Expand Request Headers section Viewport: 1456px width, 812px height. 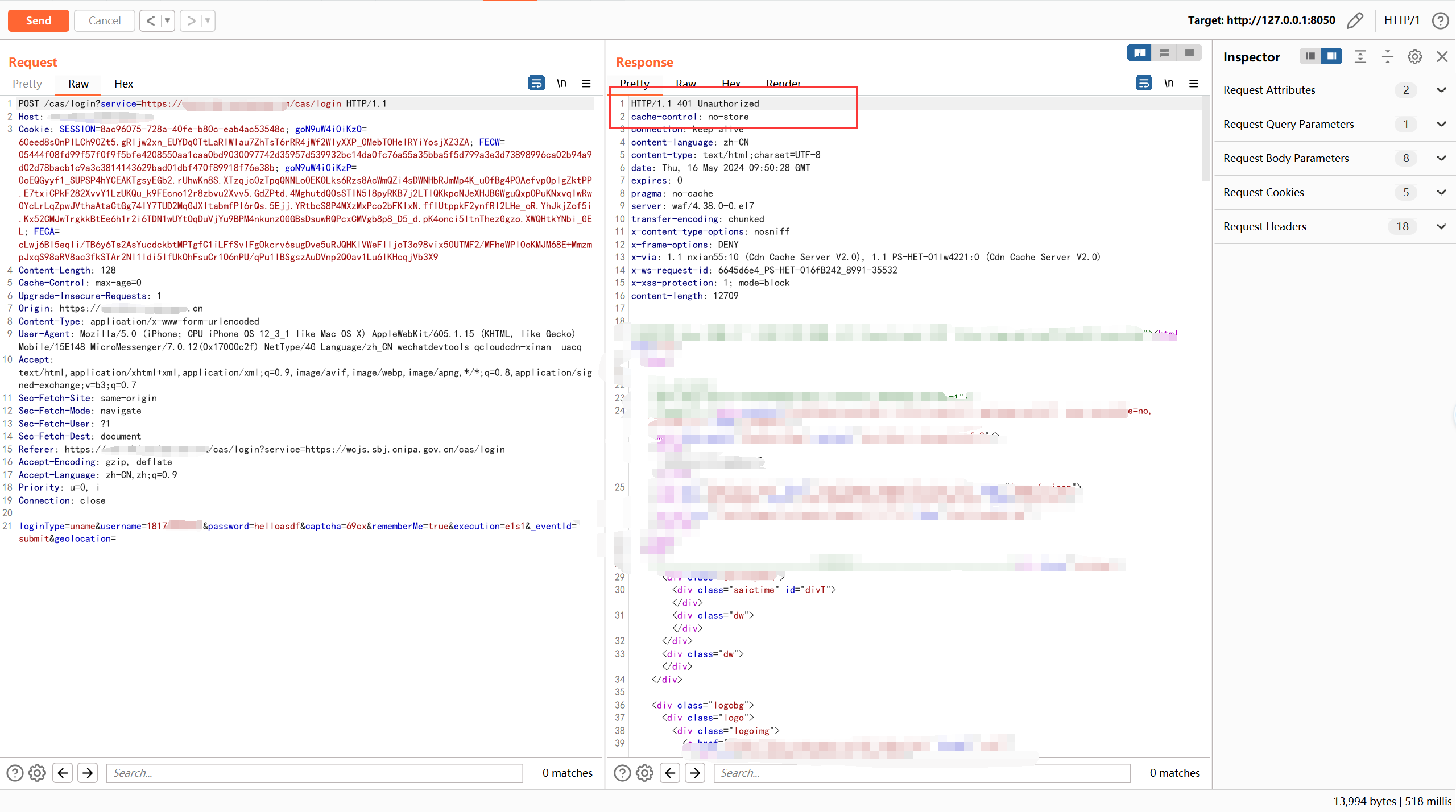tap(1335, 226)
